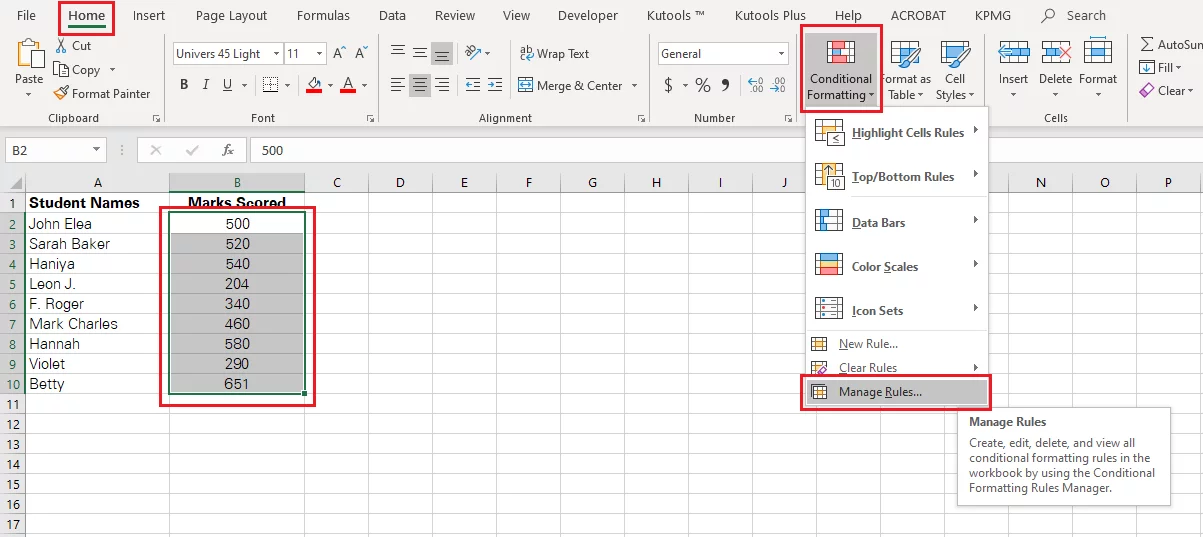Screen dimensions: 1203x537
Task: Open Icon Sets submenu
Action: click(897, 310)
